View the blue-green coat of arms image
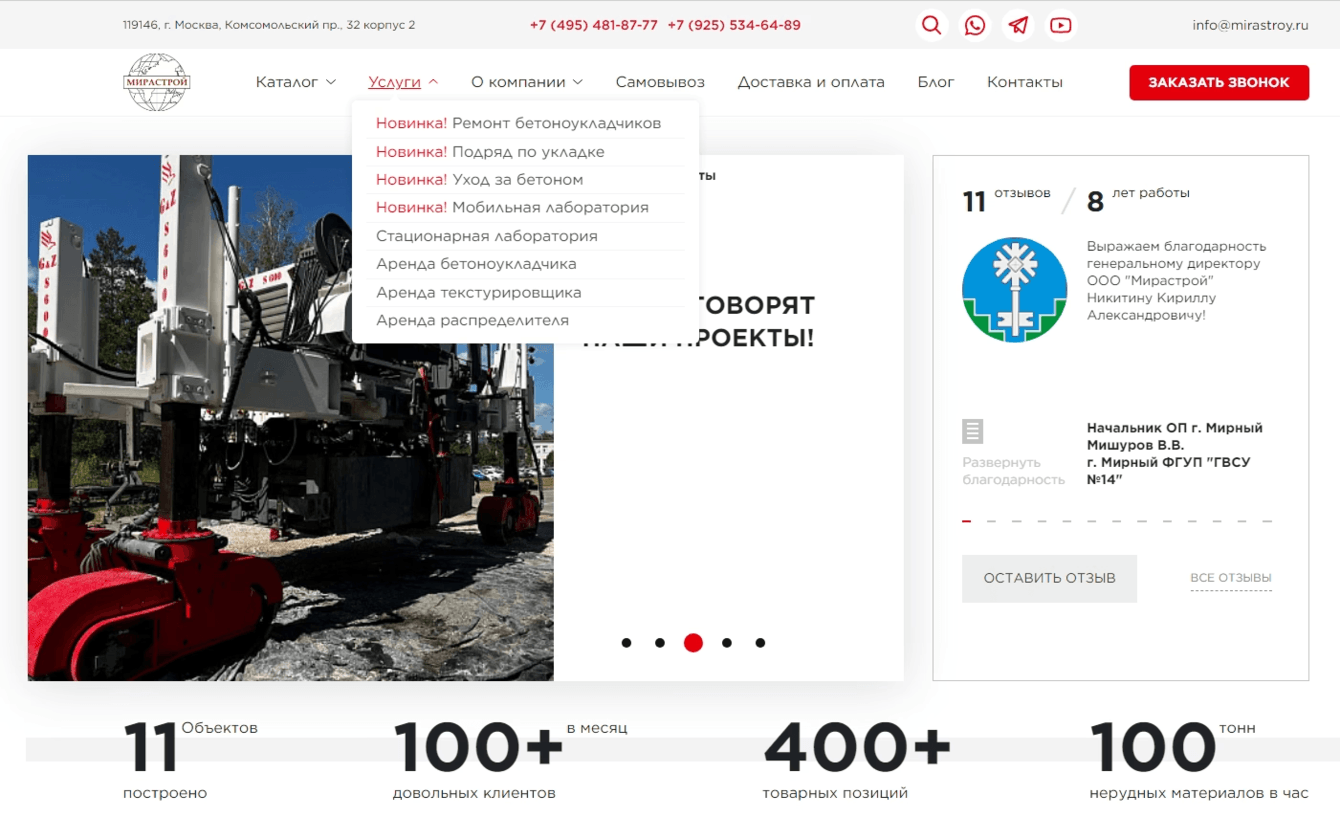This screenshot has height=817, width=1340. point(1014,290)
